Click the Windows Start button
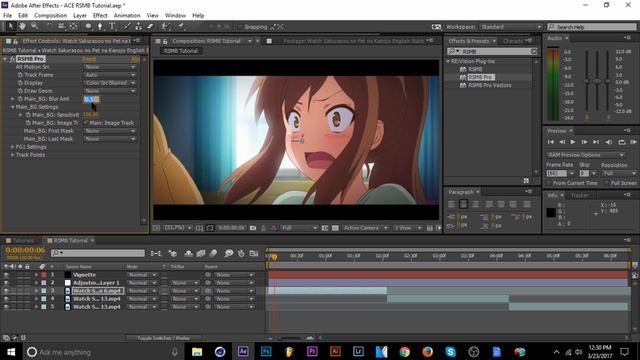 pos(11,351)
